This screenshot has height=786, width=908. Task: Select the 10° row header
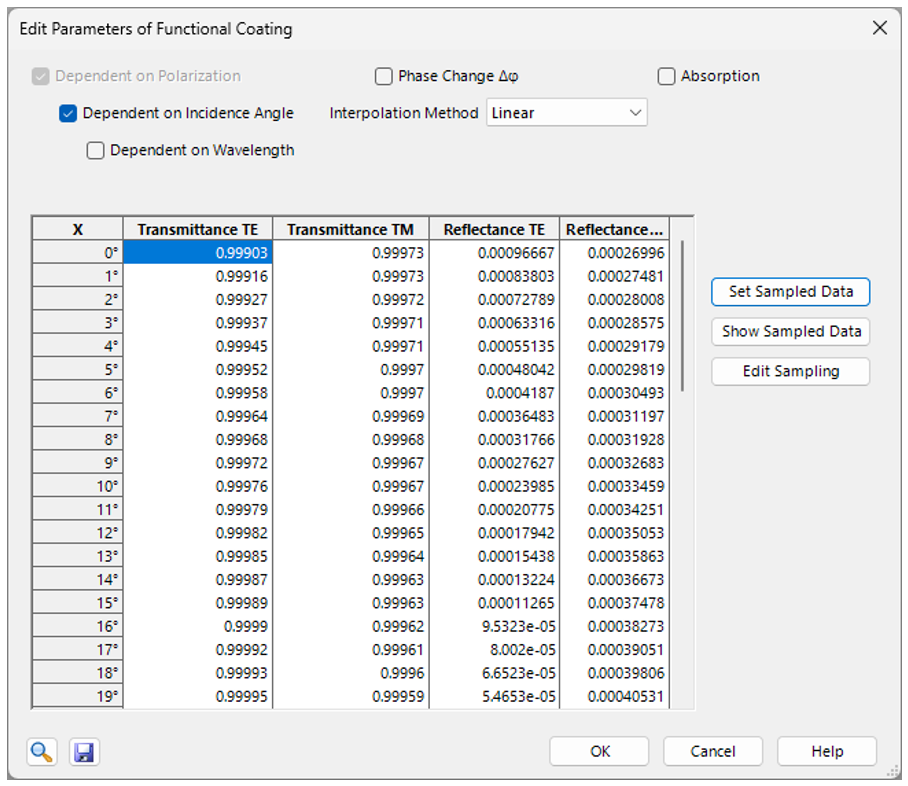[78, 486]
